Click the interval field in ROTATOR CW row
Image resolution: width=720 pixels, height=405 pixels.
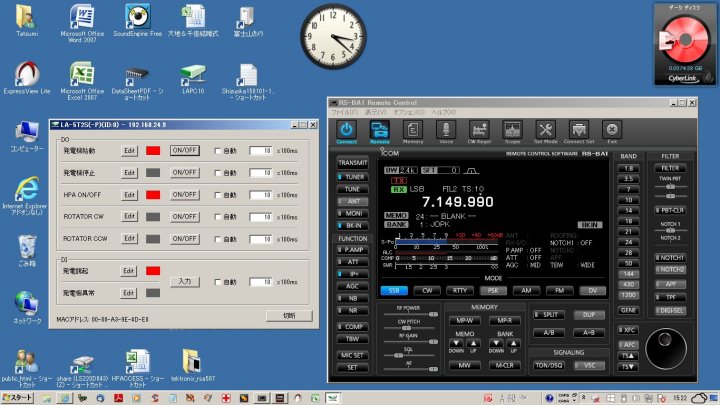pyautogui.click(x=260, y=218)
